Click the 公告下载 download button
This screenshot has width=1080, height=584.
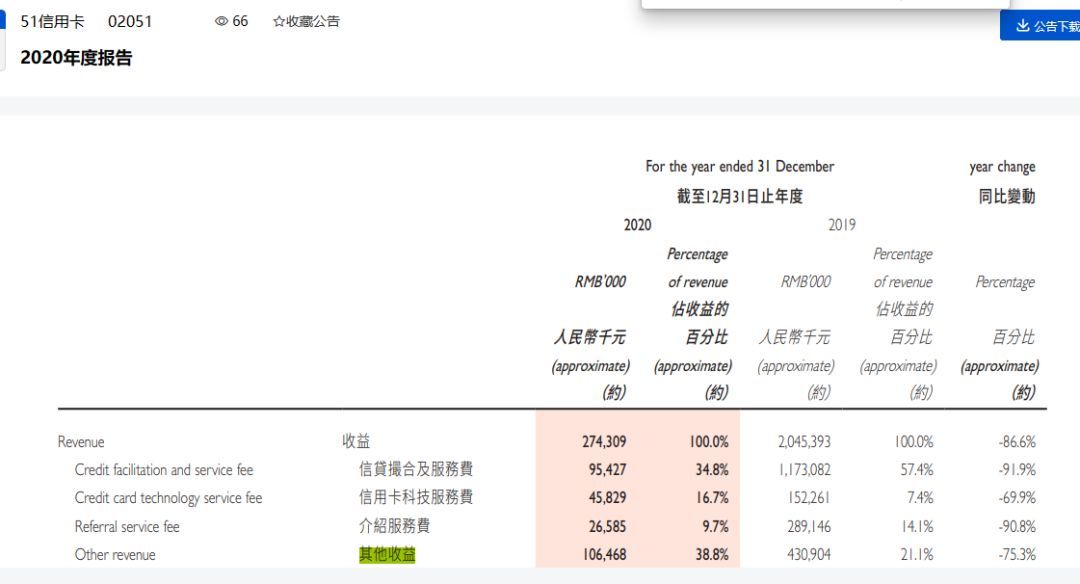[1042, 26]
